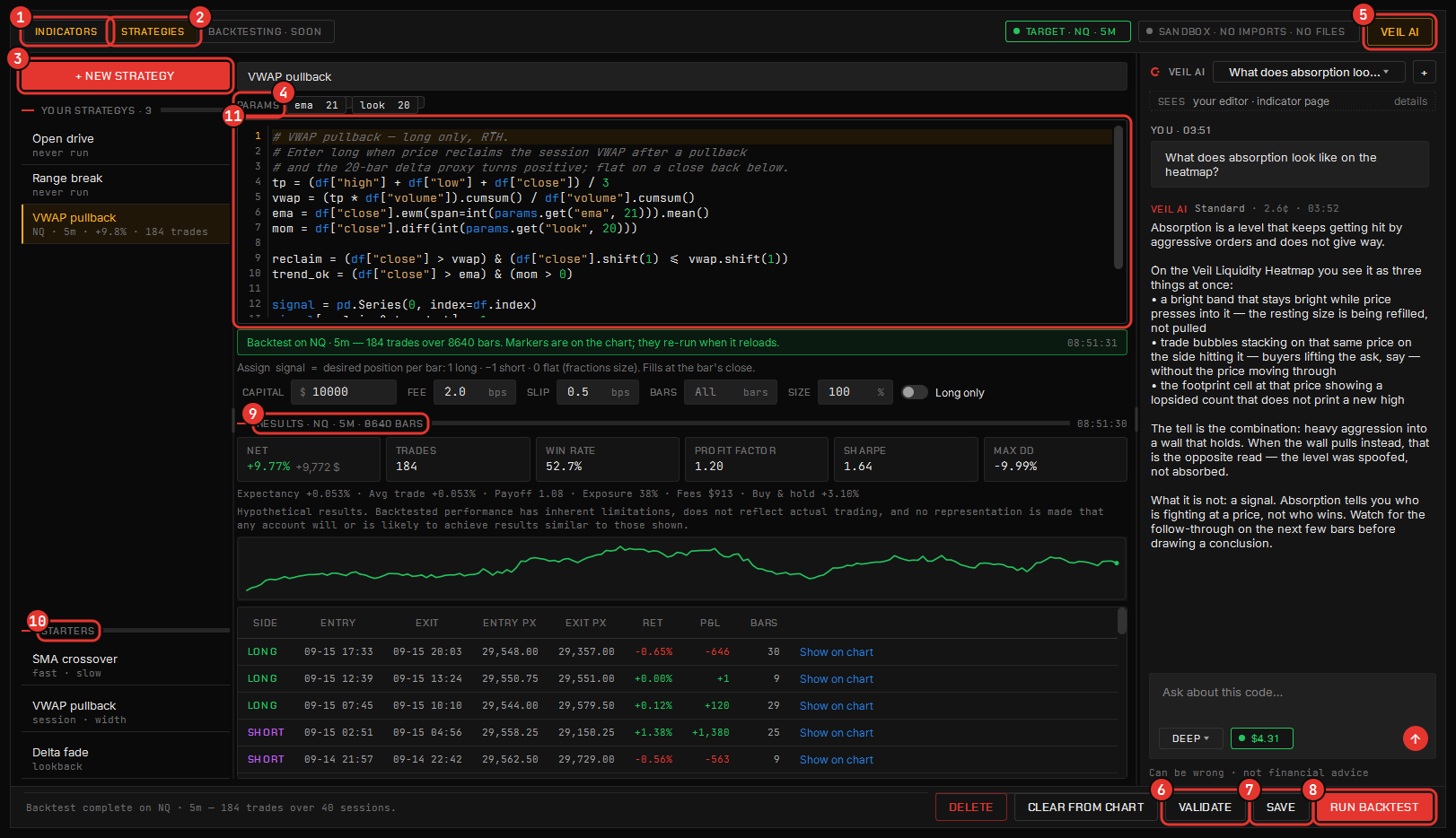Show on chart for 09-15 12:39 trade
The image size is (1456, 838).
836,679
